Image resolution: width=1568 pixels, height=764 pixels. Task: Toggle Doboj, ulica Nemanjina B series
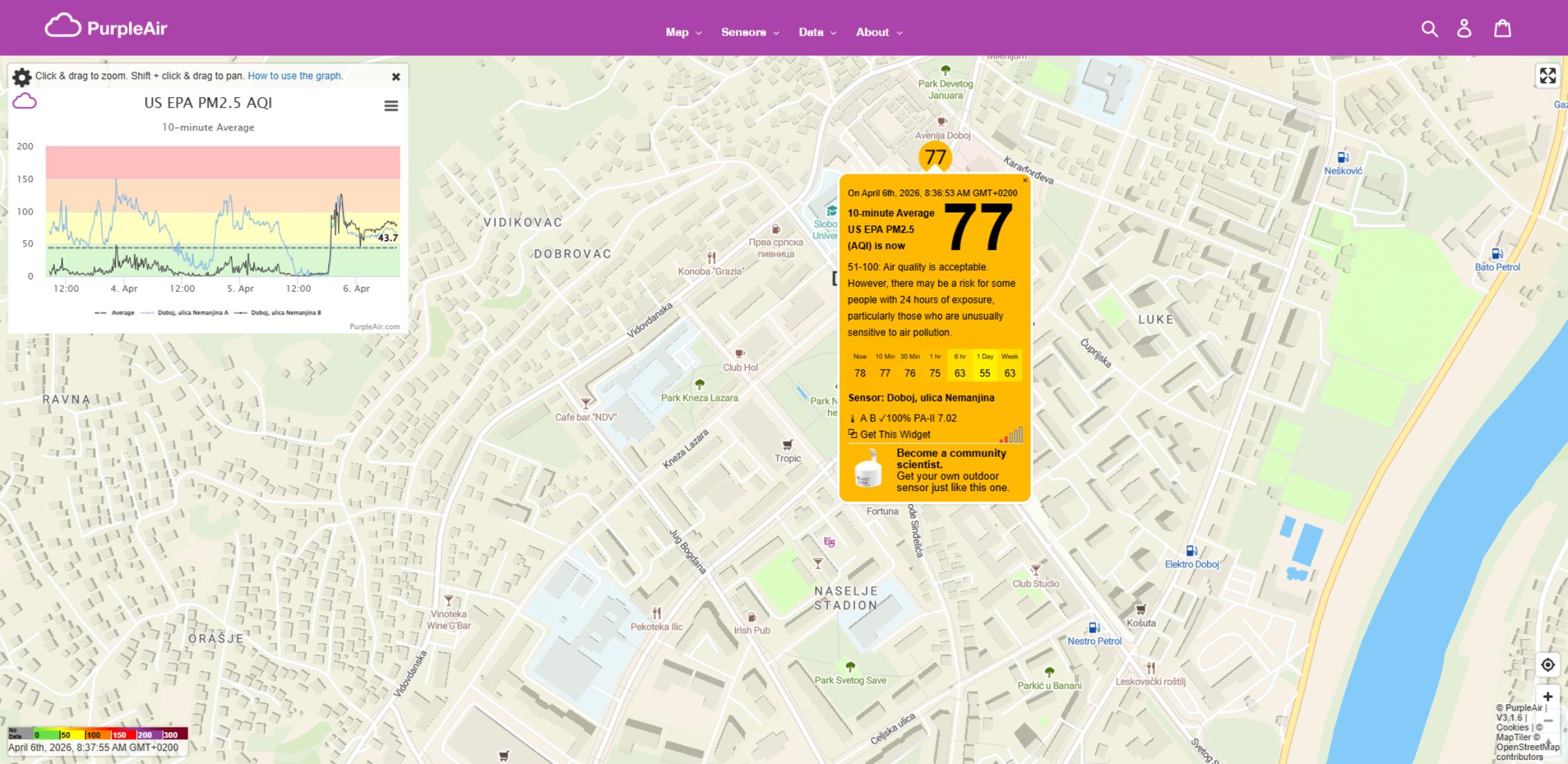[x=285, y=313]
